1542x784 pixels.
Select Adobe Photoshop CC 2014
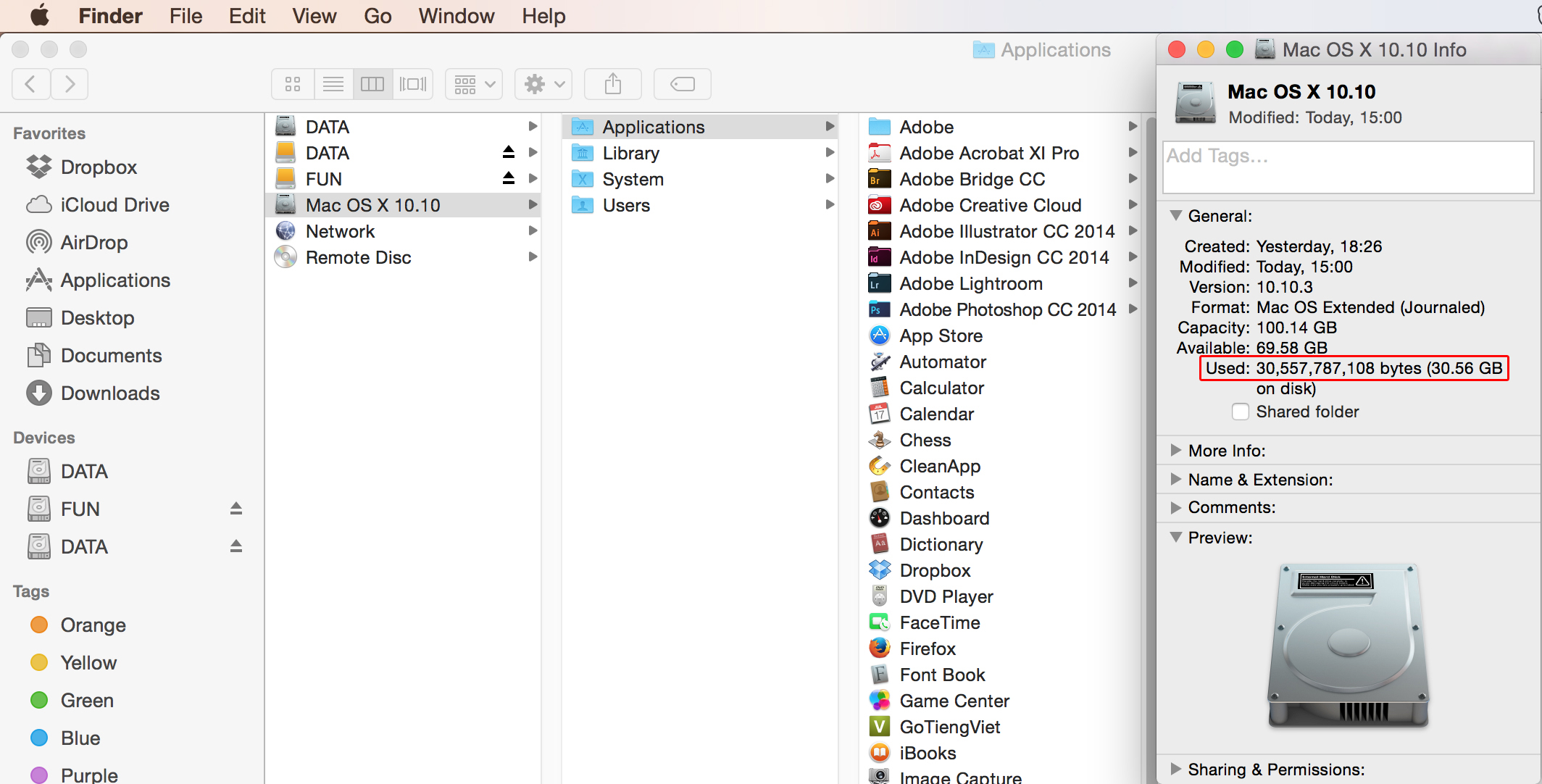click(x=999, y=309)
